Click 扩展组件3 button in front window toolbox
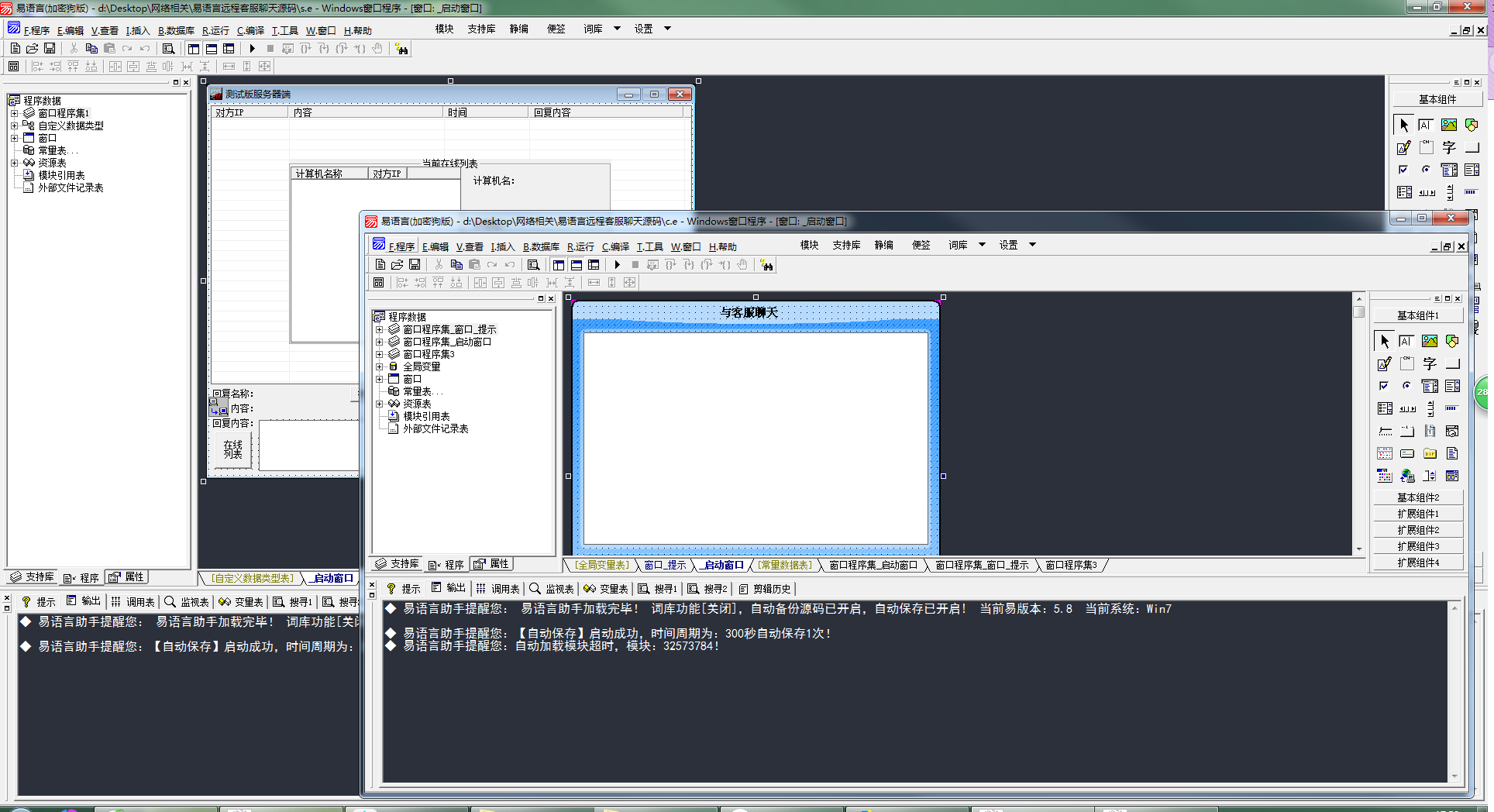The width and height of the screenshot is (1494, 812). coord(1418,546)
